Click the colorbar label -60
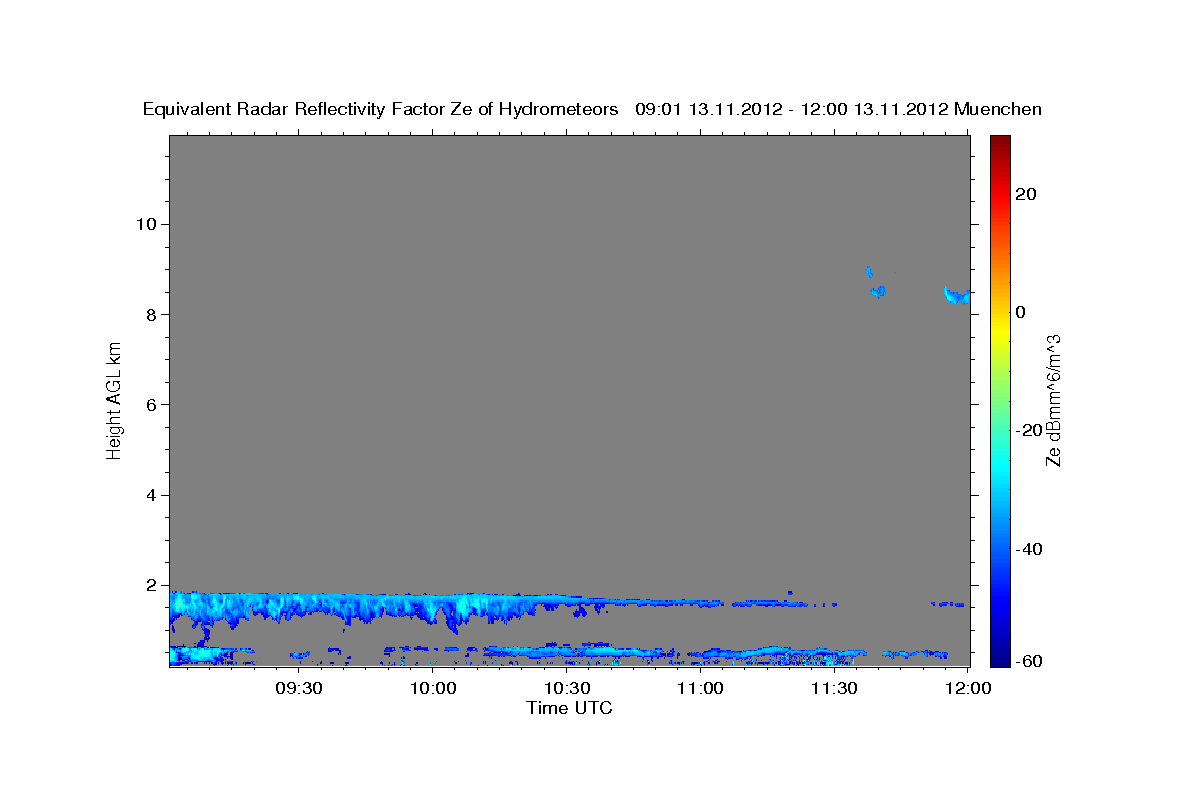 tap(1029, 661)
